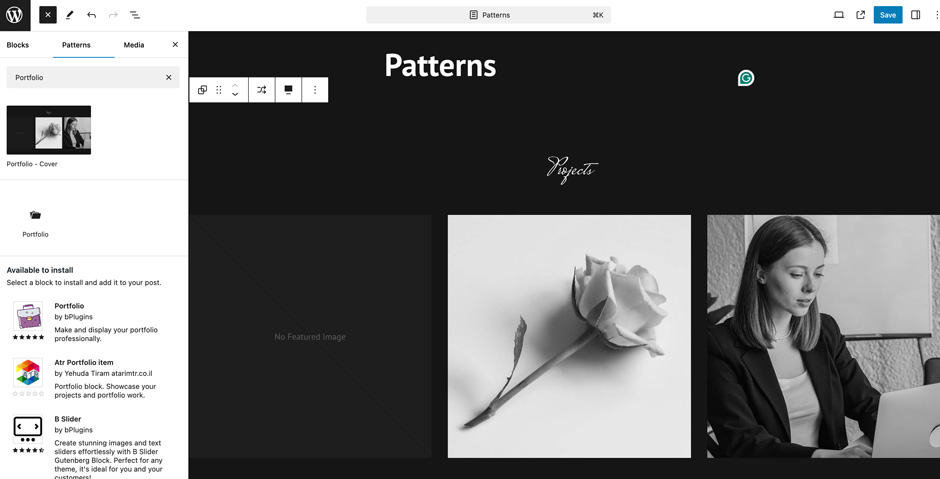Open Patterns command palette bar
This screenshot has height=479, width=940.
point(489,15)
